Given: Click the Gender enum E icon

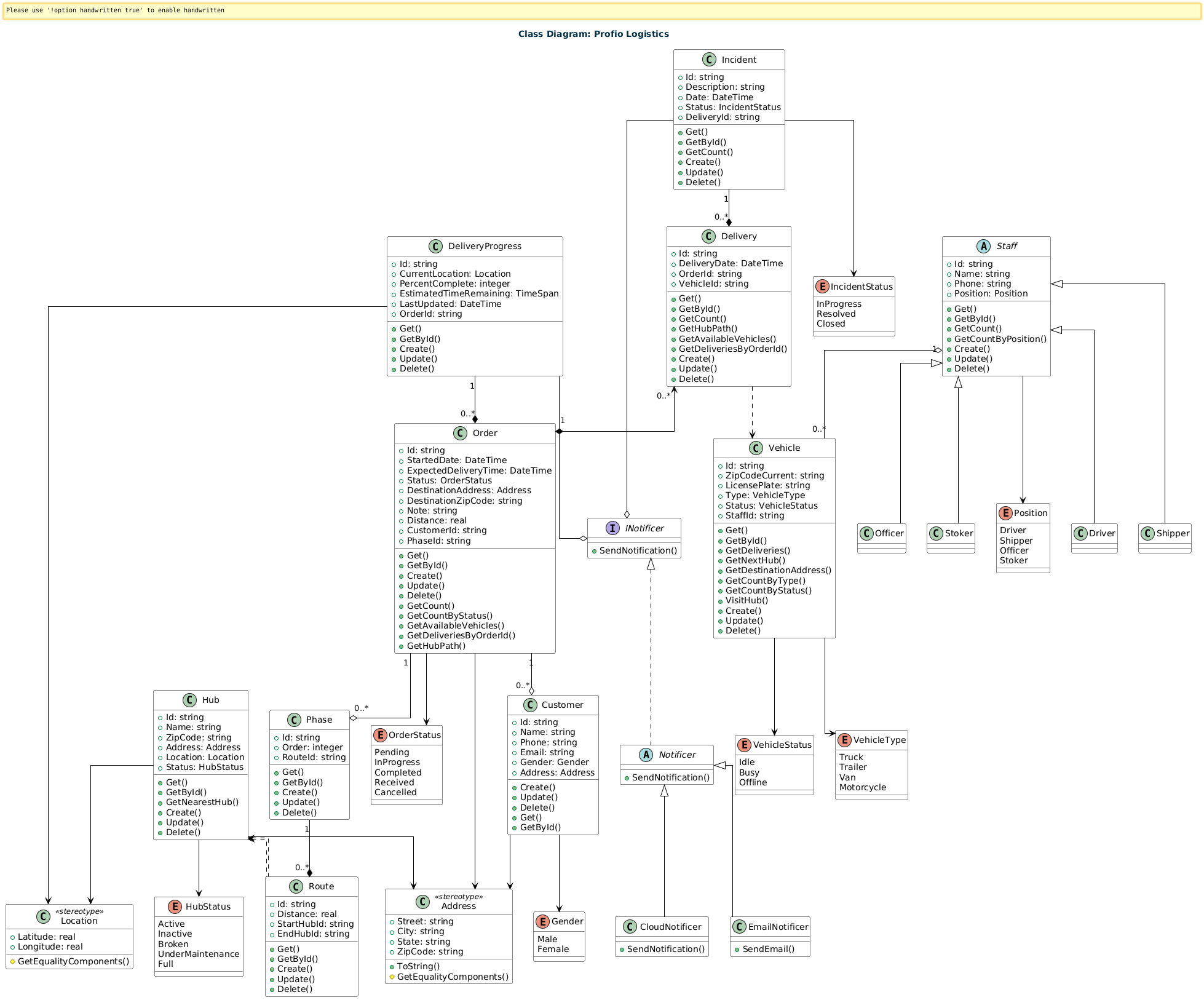Looking at the screenshot, I should [x=542, y=921].
